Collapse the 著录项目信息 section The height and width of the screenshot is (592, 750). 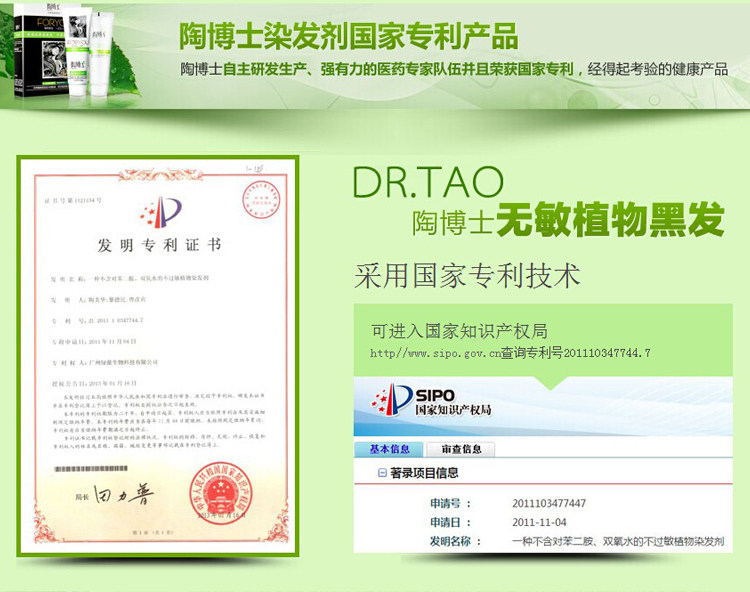click(x=382, y=473)
